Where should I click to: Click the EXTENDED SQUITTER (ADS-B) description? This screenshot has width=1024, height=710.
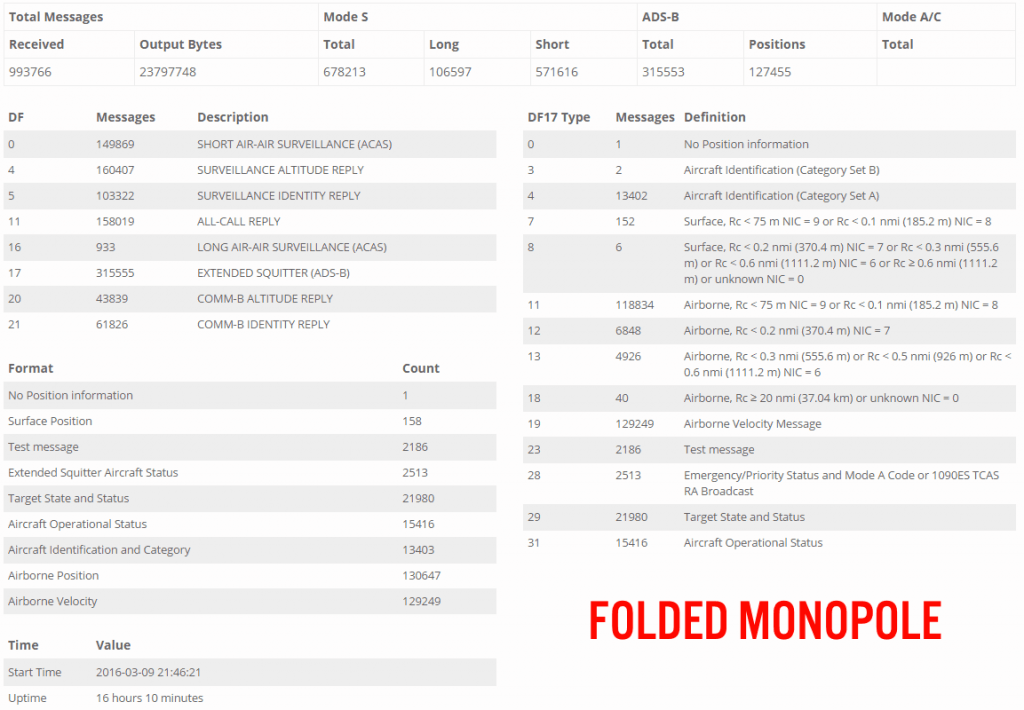[x=272, y=273]
